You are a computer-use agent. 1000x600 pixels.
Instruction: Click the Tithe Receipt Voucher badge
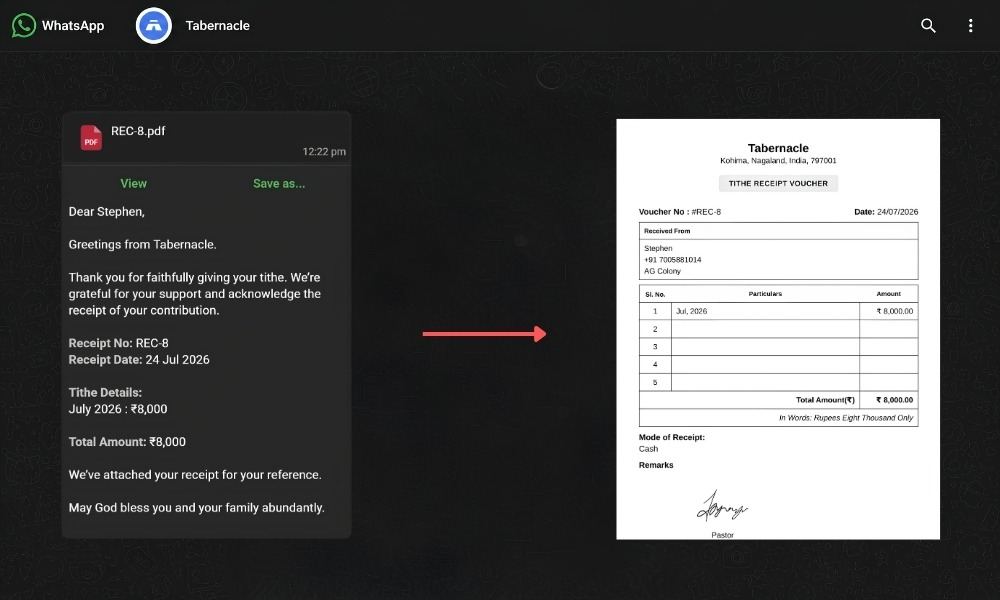778,183
